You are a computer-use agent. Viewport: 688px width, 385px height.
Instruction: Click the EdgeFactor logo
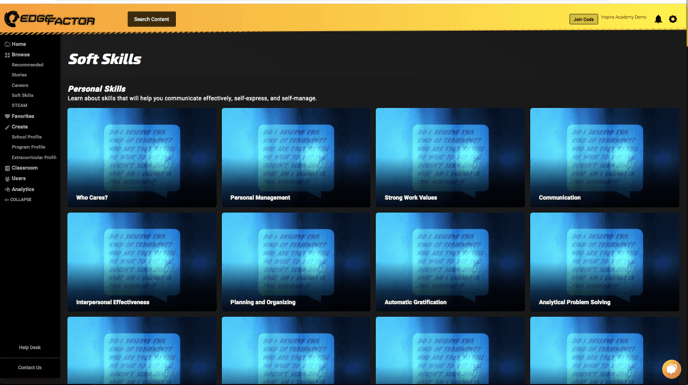tap(50, 19)
